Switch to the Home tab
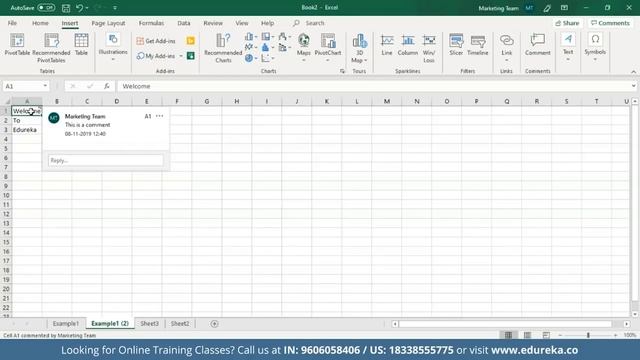Screen dimensions: 640x360 (40, 23)
